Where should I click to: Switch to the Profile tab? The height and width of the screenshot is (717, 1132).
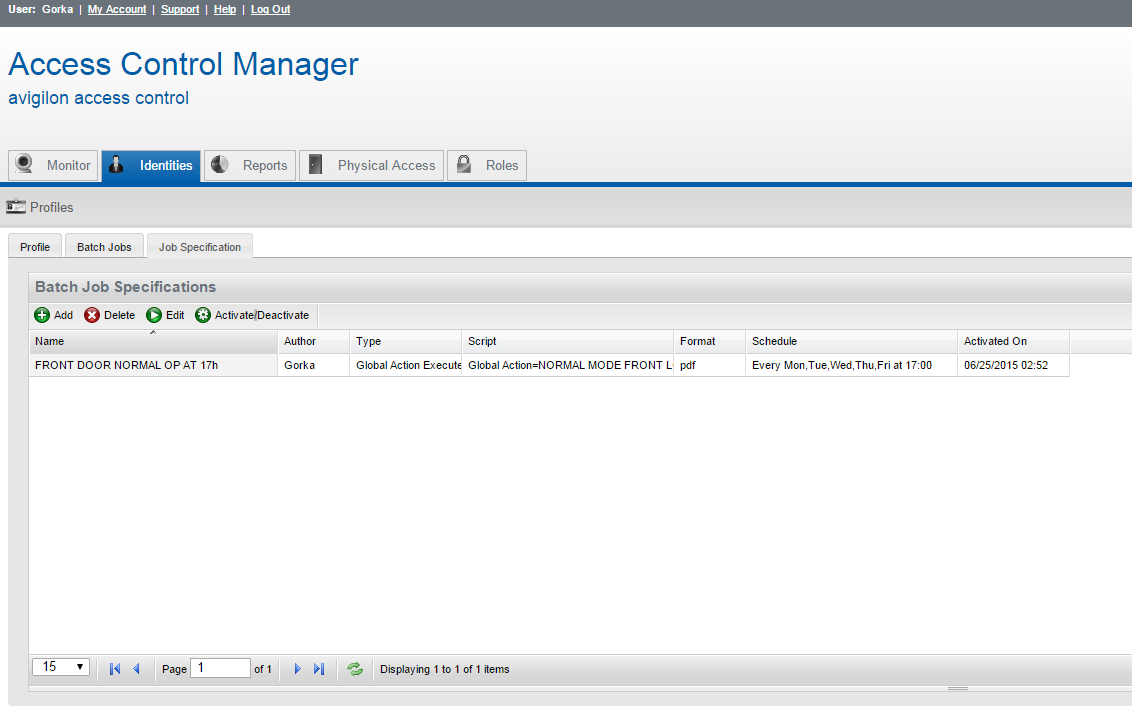[34, 246]
